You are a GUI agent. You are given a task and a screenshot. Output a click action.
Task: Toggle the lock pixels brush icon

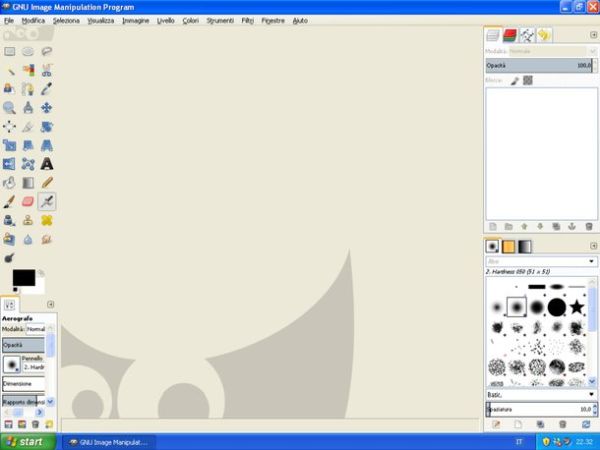click(x=515, y=81)
